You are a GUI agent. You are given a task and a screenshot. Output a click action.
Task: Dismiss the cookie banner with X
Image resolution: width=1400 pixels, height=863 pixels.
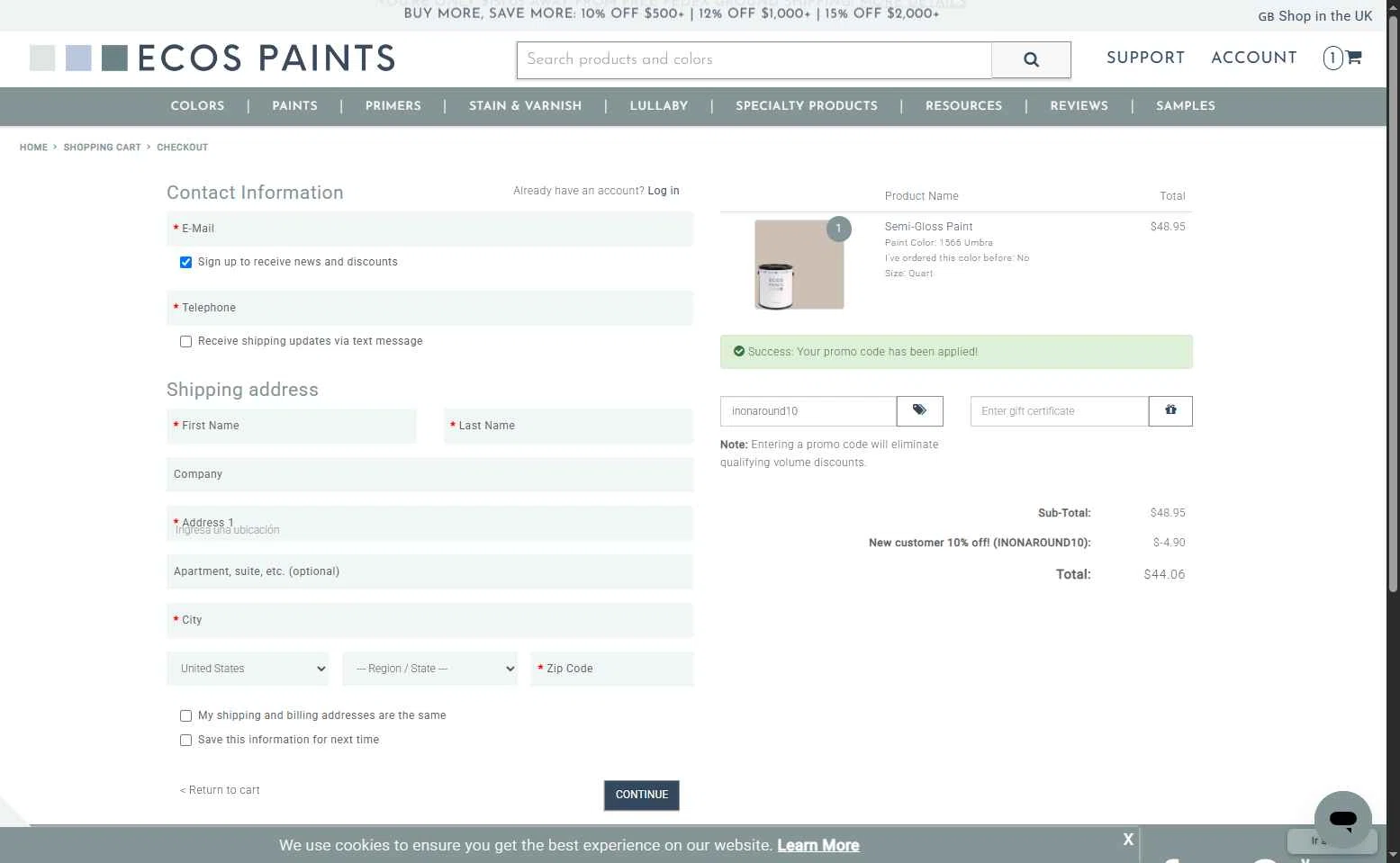pos(1128,840)
